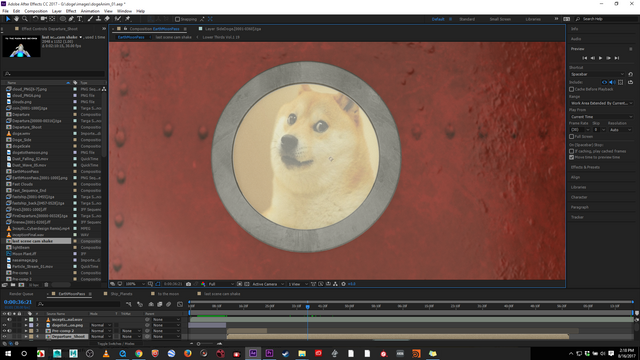640x360 pixels.
Task: Select the Ellipse shape tool
Action: click(63, 19)
